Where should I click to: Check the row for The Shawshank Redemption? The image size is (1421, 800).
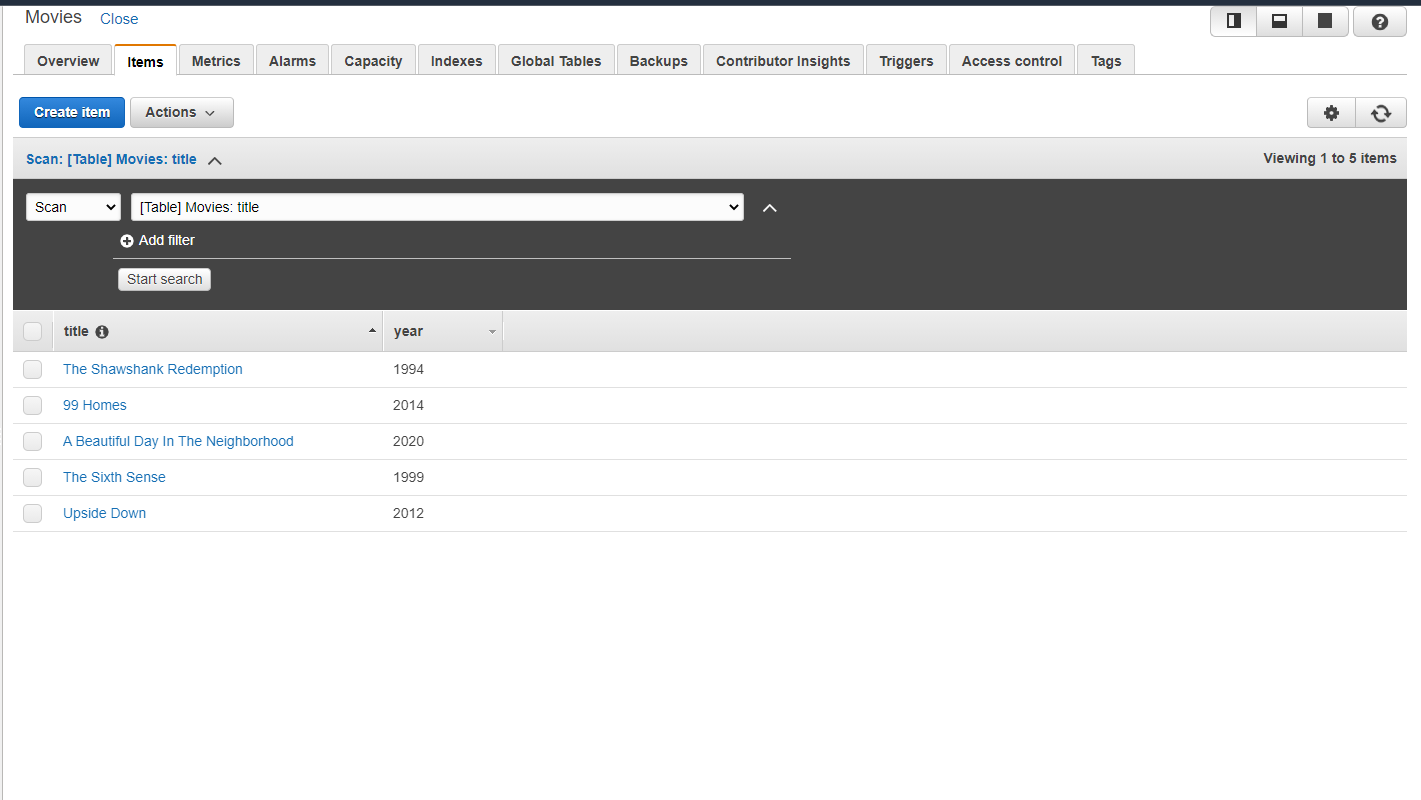coord(32,369)
